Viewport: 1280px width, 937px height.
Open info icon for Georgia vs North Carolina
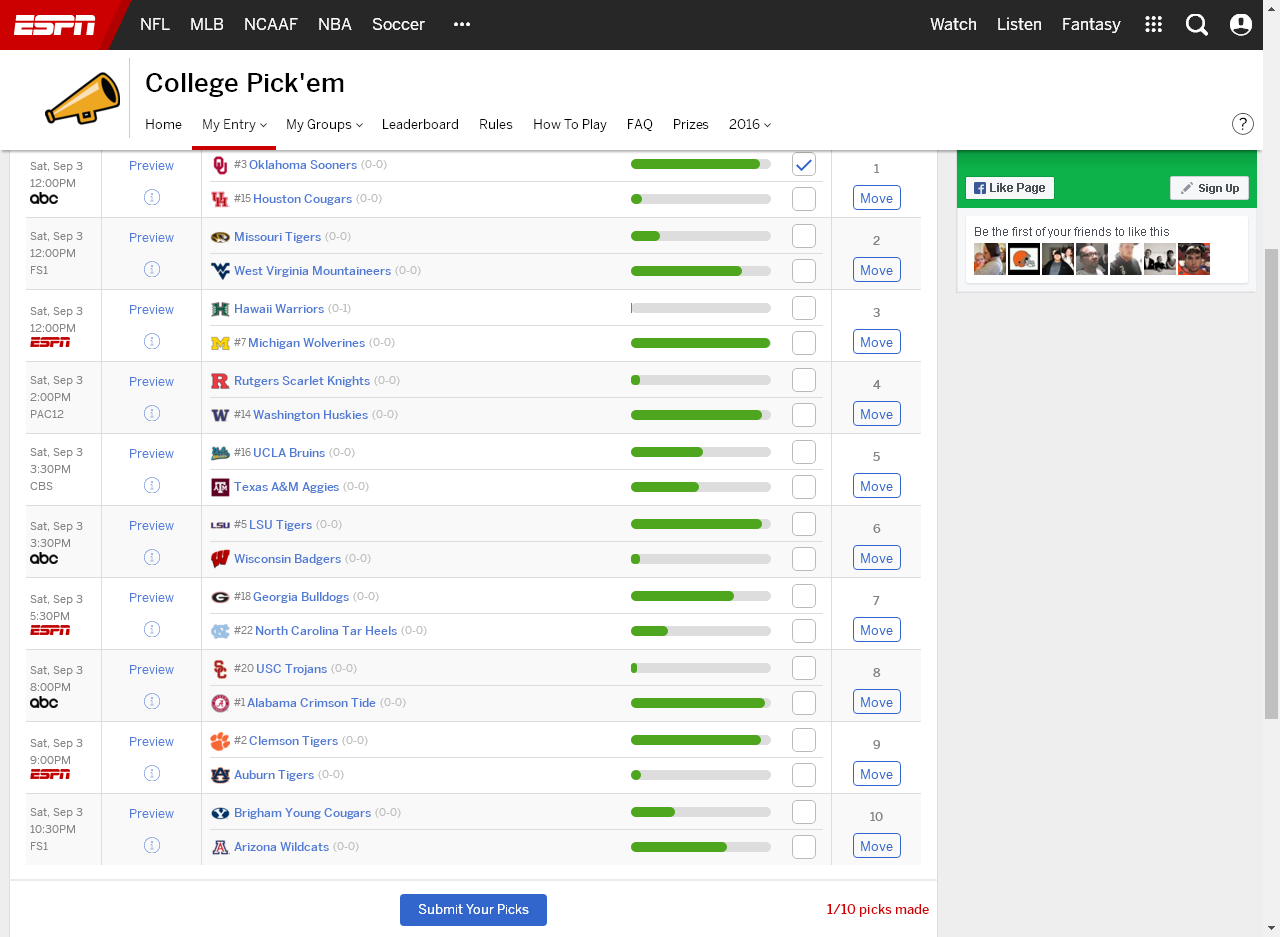[x=152, y=629]
